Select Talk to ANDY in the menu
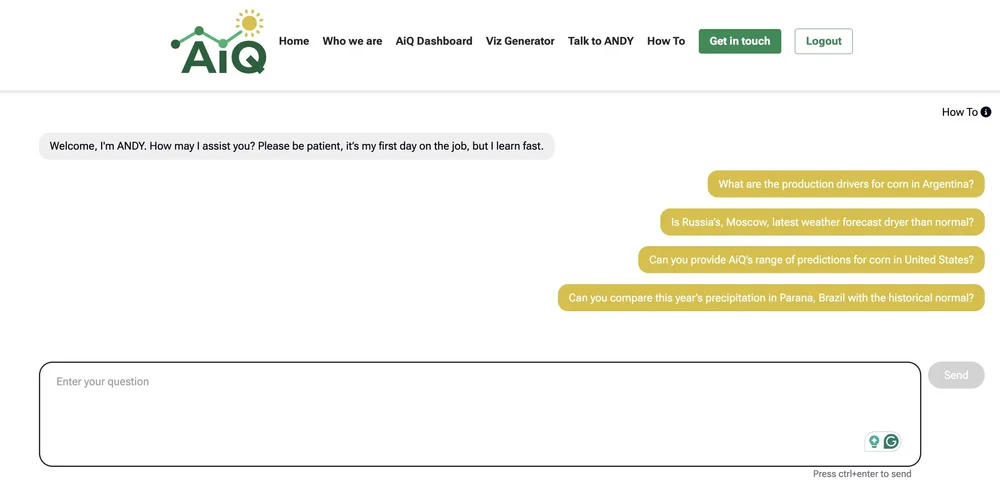The height and width of the screenshot is (482, 1000). pyautogui.click(x=601, y=41)
